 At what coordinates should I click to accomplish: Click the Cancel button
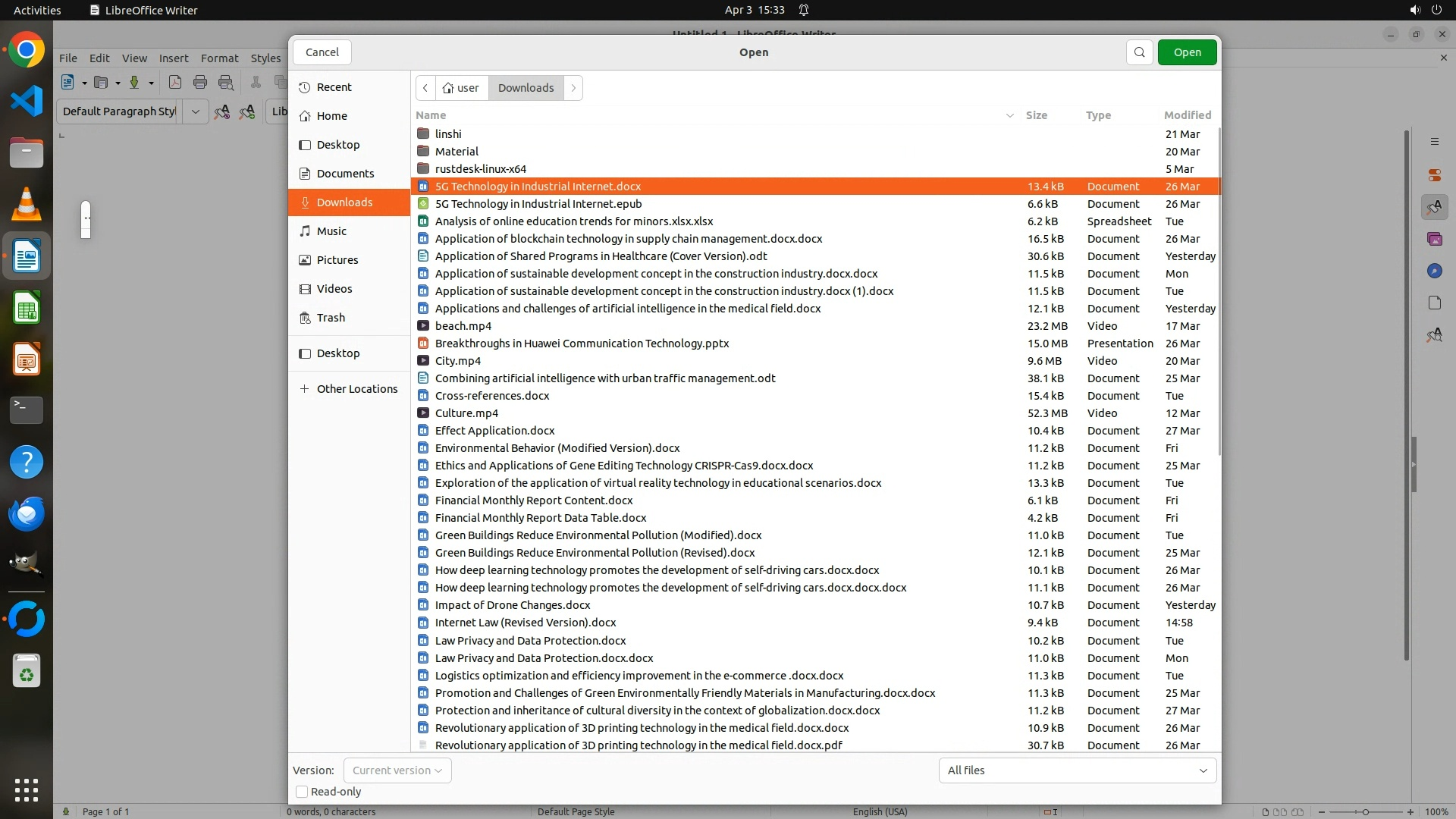[322, 52]
